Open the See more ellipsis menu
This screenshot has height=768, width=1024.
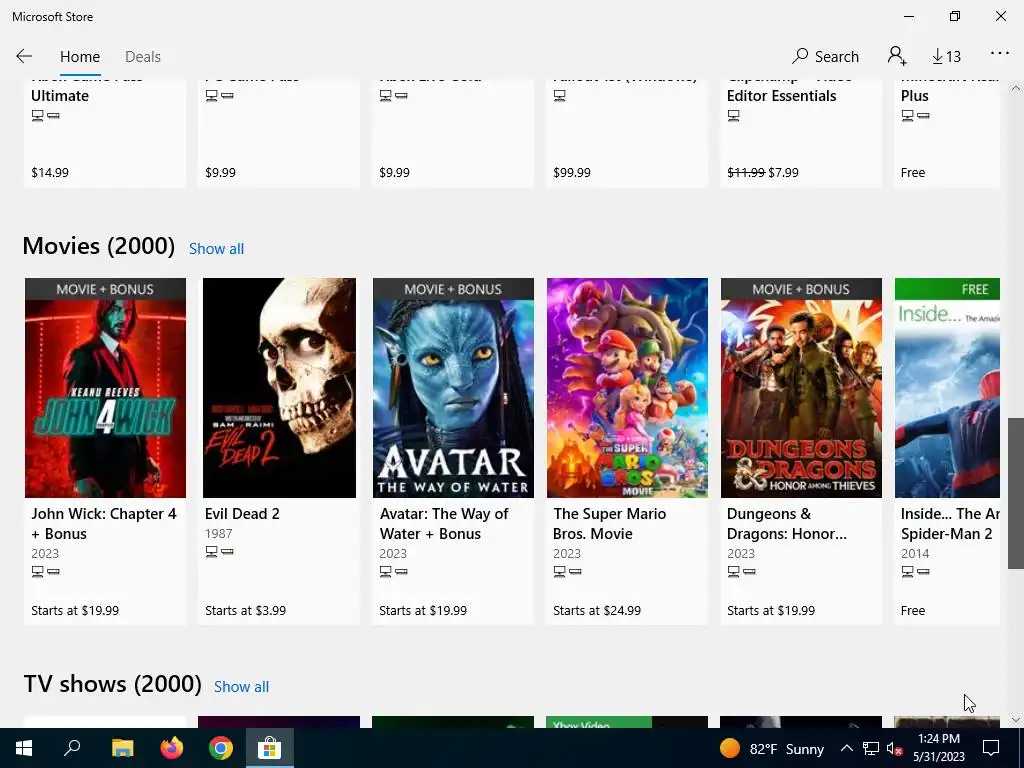(x=1000, y=54)
